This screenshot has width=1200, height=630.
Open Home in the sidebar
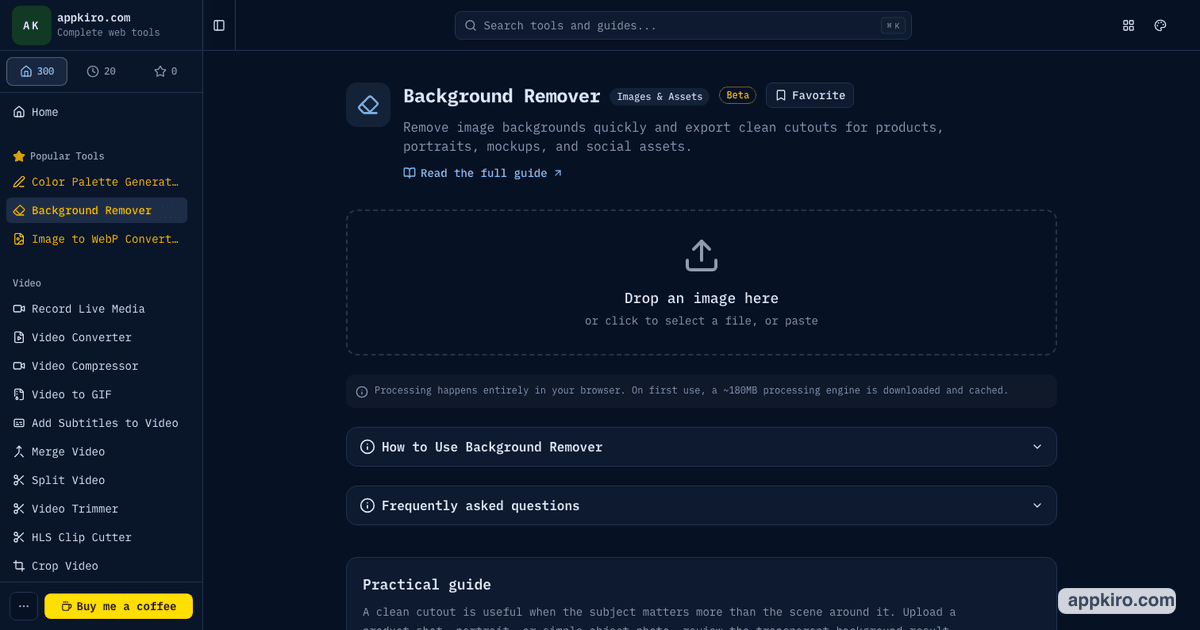point(97,112)
